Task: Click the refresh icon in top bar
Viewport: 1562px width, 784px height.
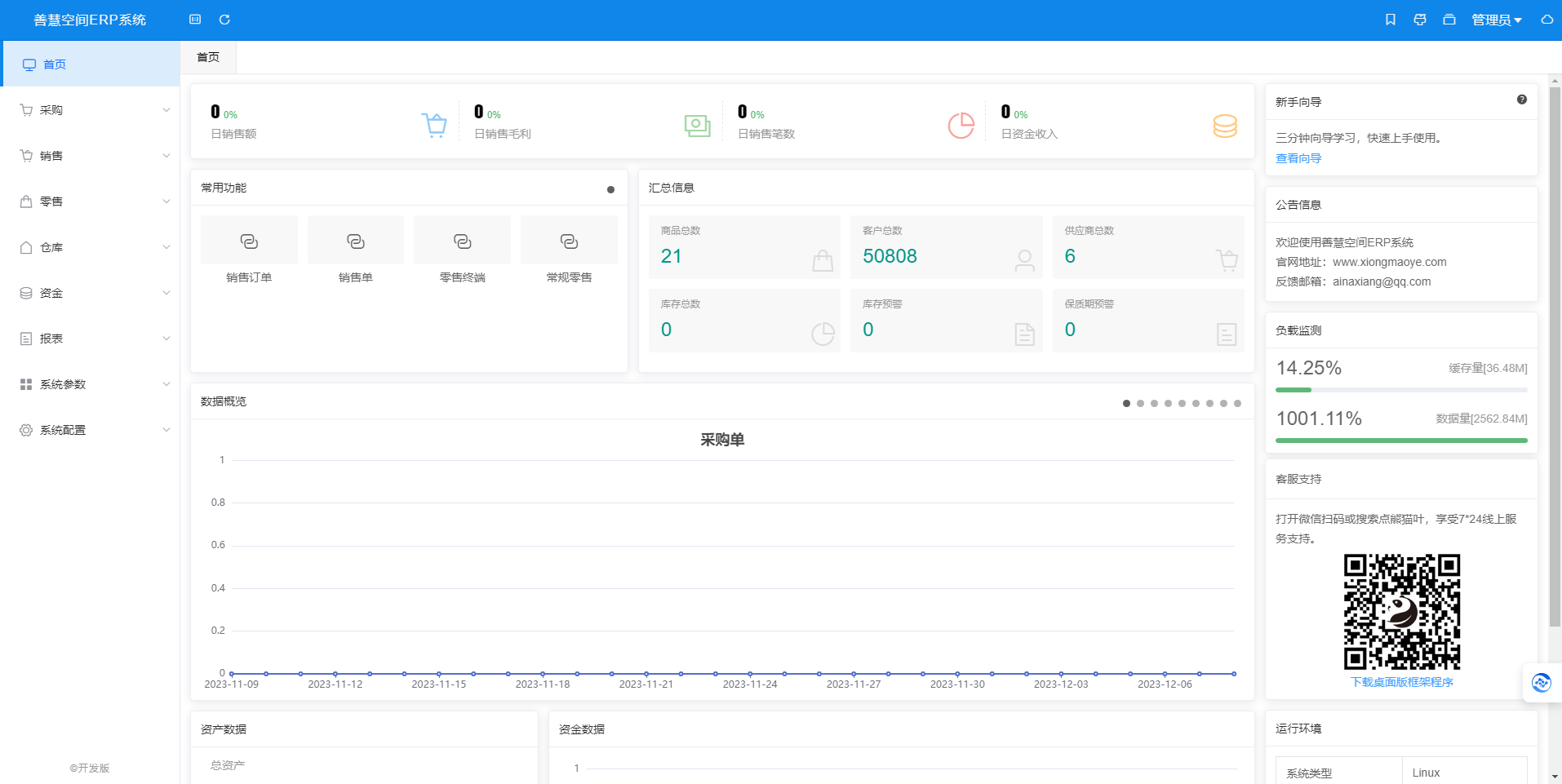Action: point(224,20)
